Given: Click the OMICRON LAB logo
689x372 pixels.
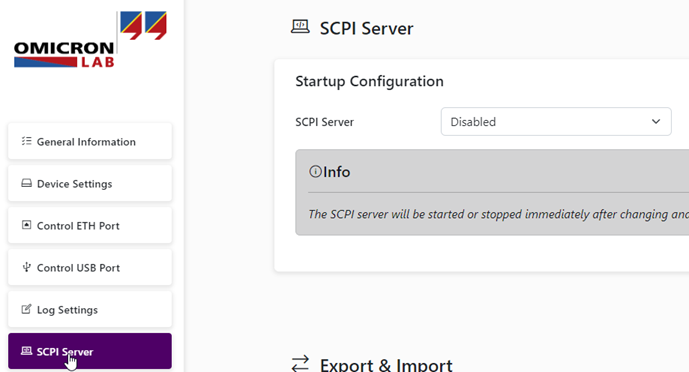Looking at the screenshot, I should [91, 40].
